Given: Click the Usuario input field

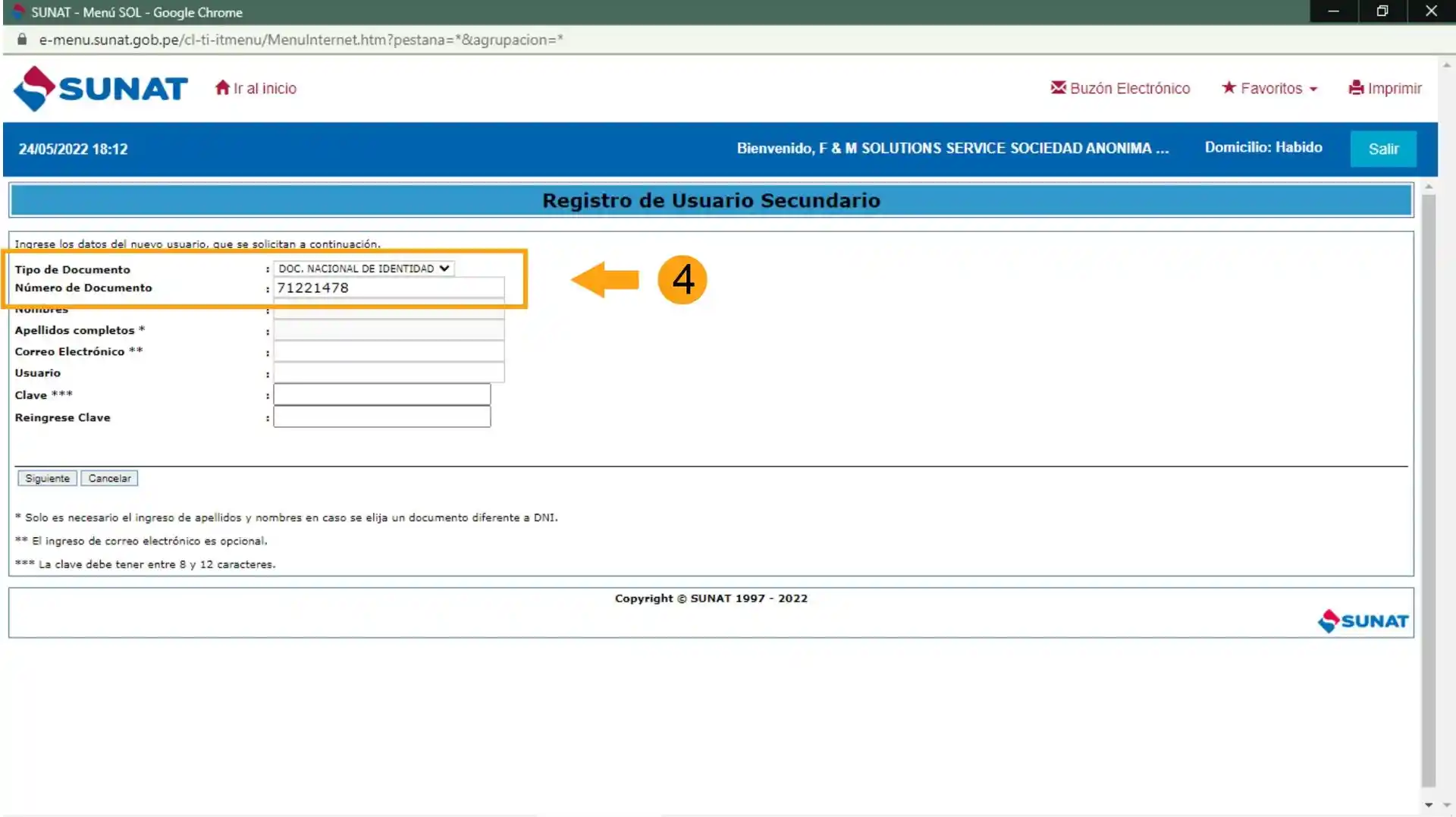Looking at the screenshot, I should (x=388, y=372).
